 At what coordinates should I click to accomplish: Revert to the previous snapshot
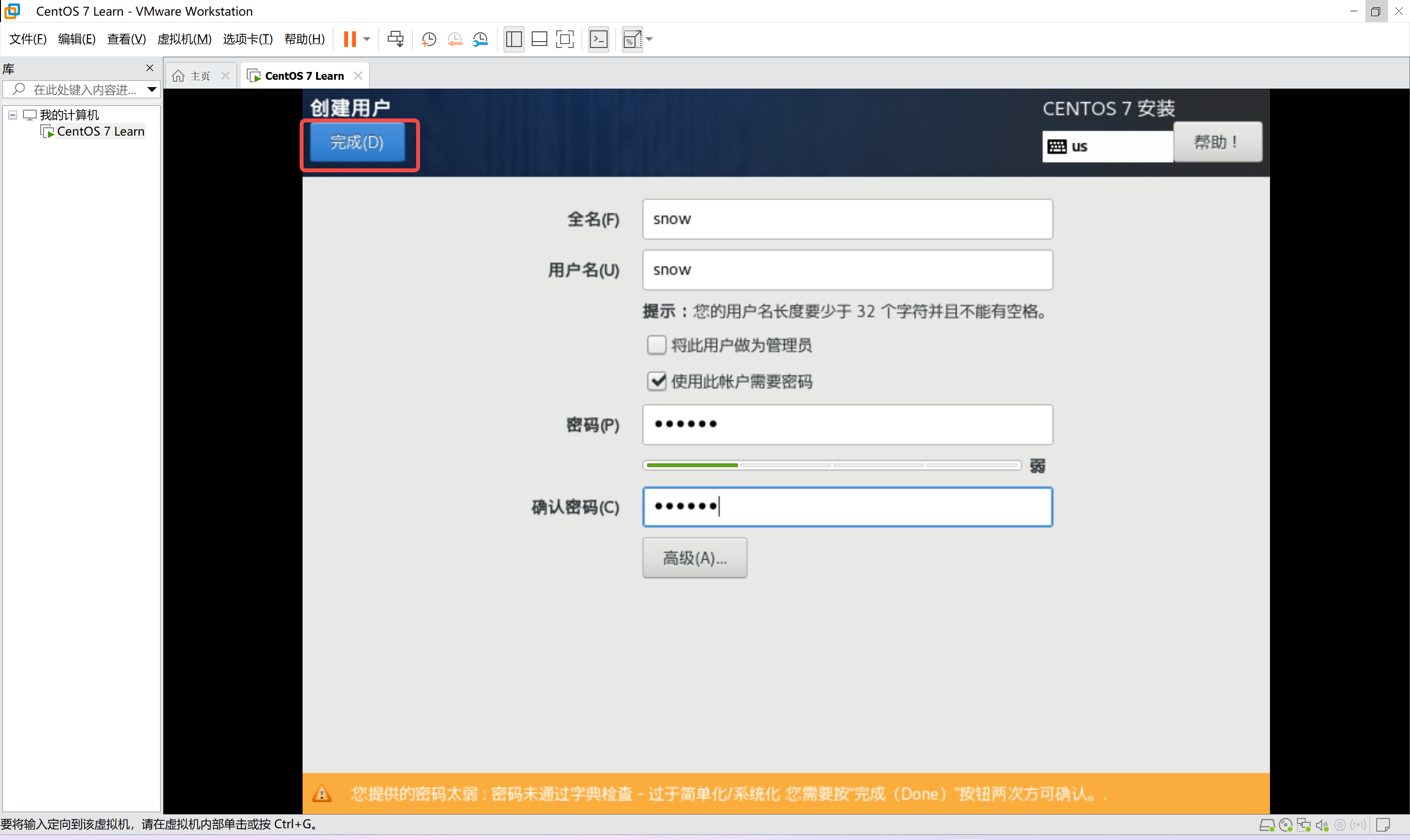(454, 39)
